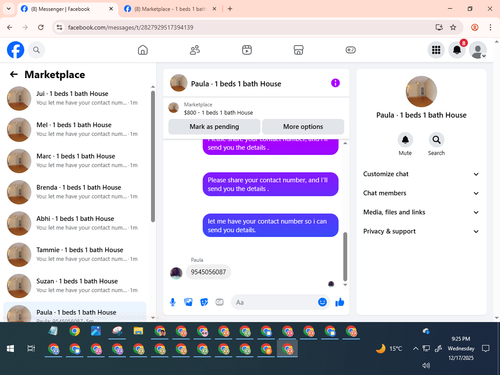This screenshot has width=500, height=375.
Task: Open conversation information purple icon
Action: click(x=335, y=83)
